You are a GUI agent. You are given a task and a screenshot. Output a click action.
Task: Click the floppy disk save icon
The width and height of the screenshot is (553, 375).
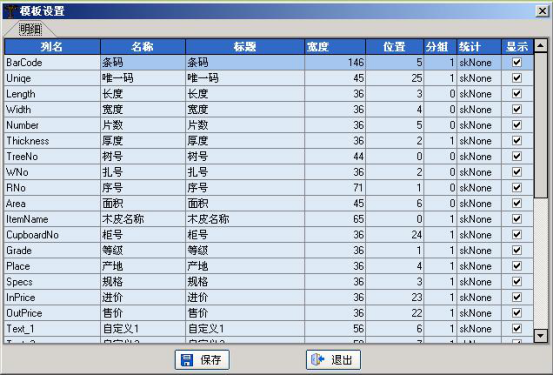click(187, 360)
